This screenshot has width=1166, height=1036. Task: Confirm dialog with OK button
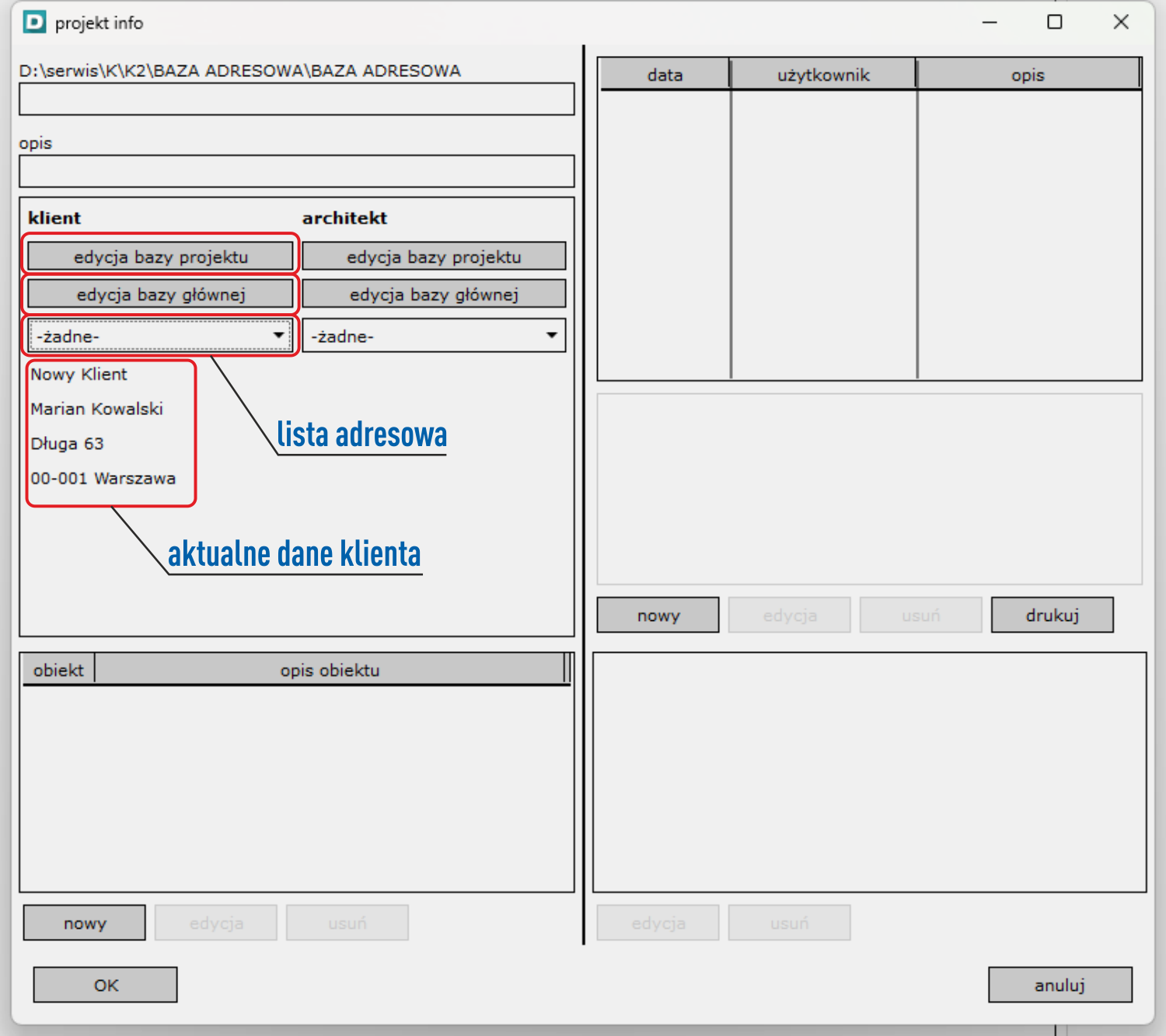pos(106,985)
